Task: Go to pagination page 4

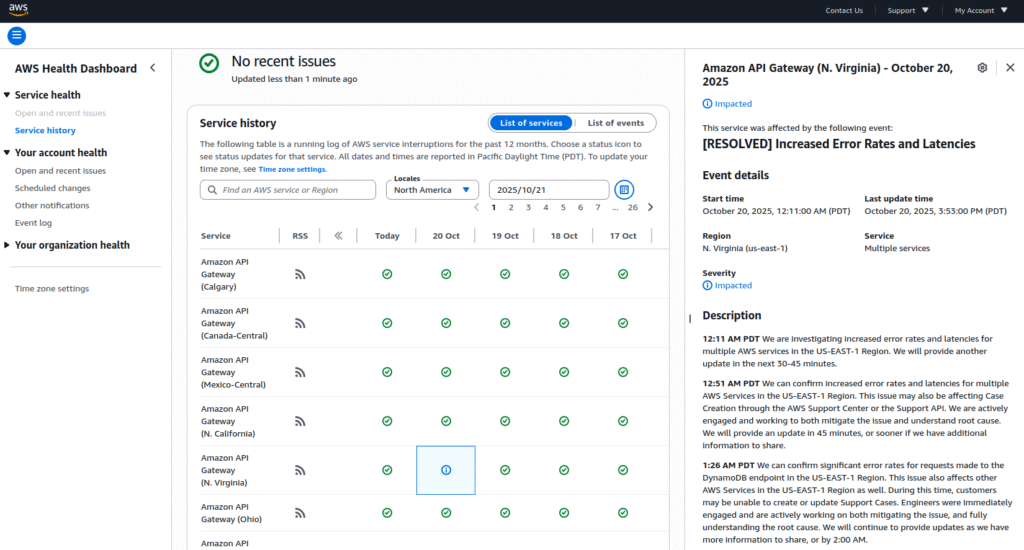Action: point(546,208)
